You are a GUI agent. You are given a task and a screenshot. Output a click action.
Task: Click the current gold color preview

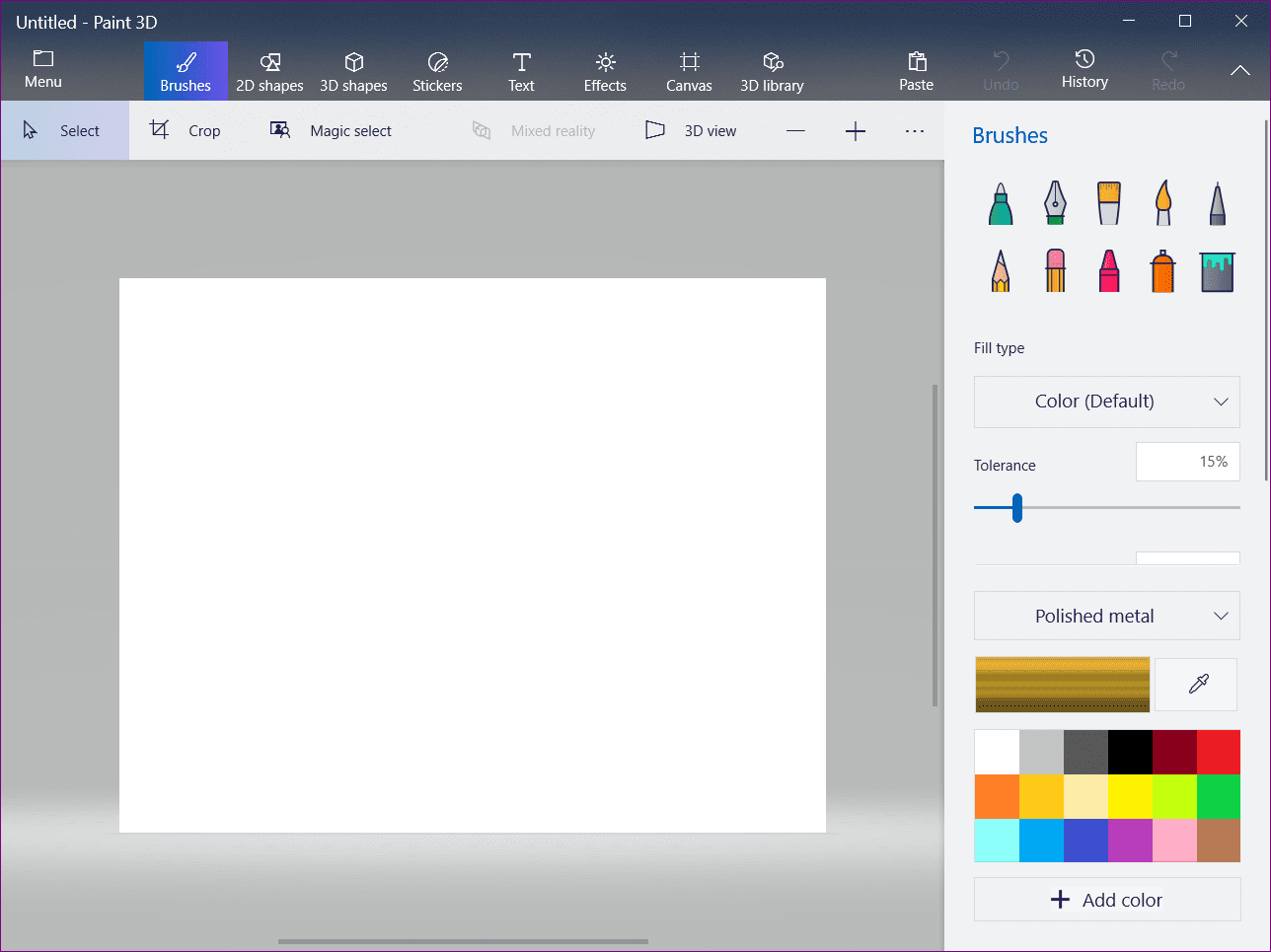(x=1063, y=684)
